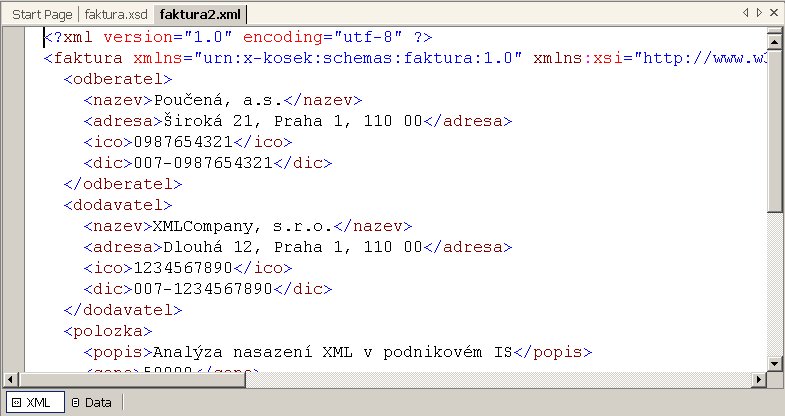Click the polozka opening element line
The height and width of the screenshot is (416, 785).
point(106,330)
